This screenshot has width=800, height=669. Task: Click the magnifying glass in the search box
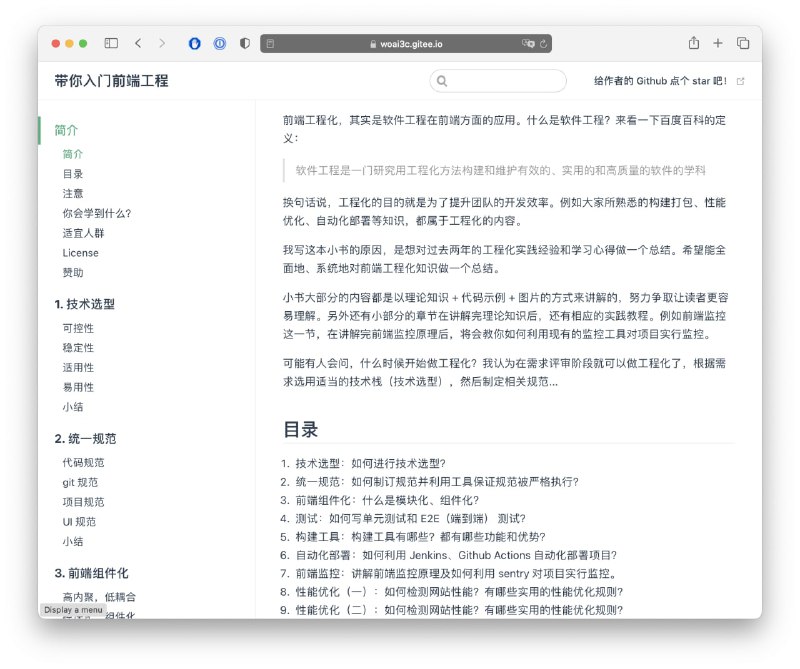pos(442,81)
